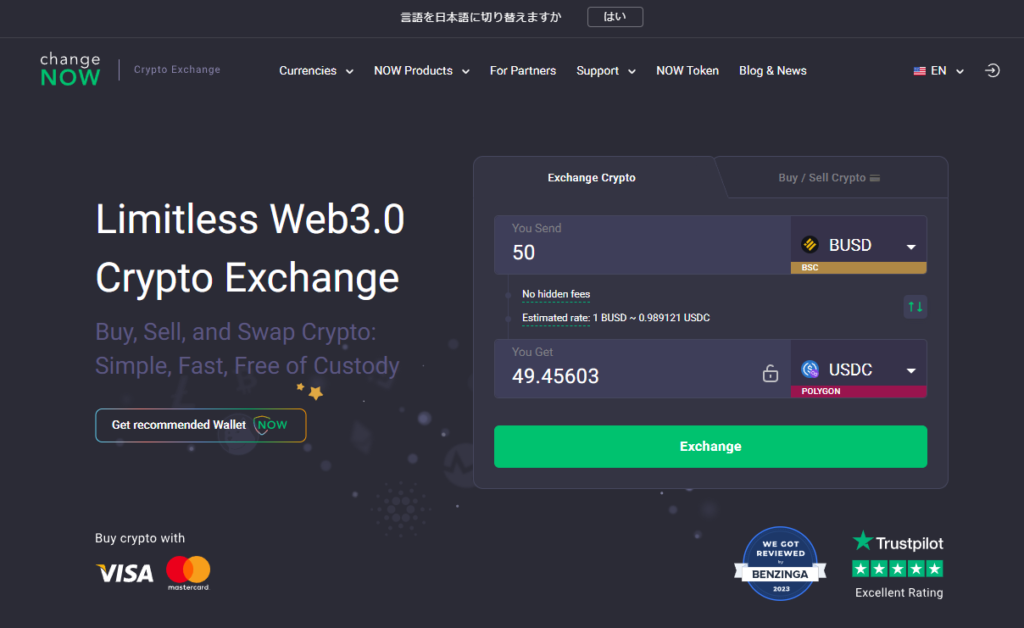Click the Visa logo
The height and width of the screenshot is (628, 1024).
click(x=124, y=573)
